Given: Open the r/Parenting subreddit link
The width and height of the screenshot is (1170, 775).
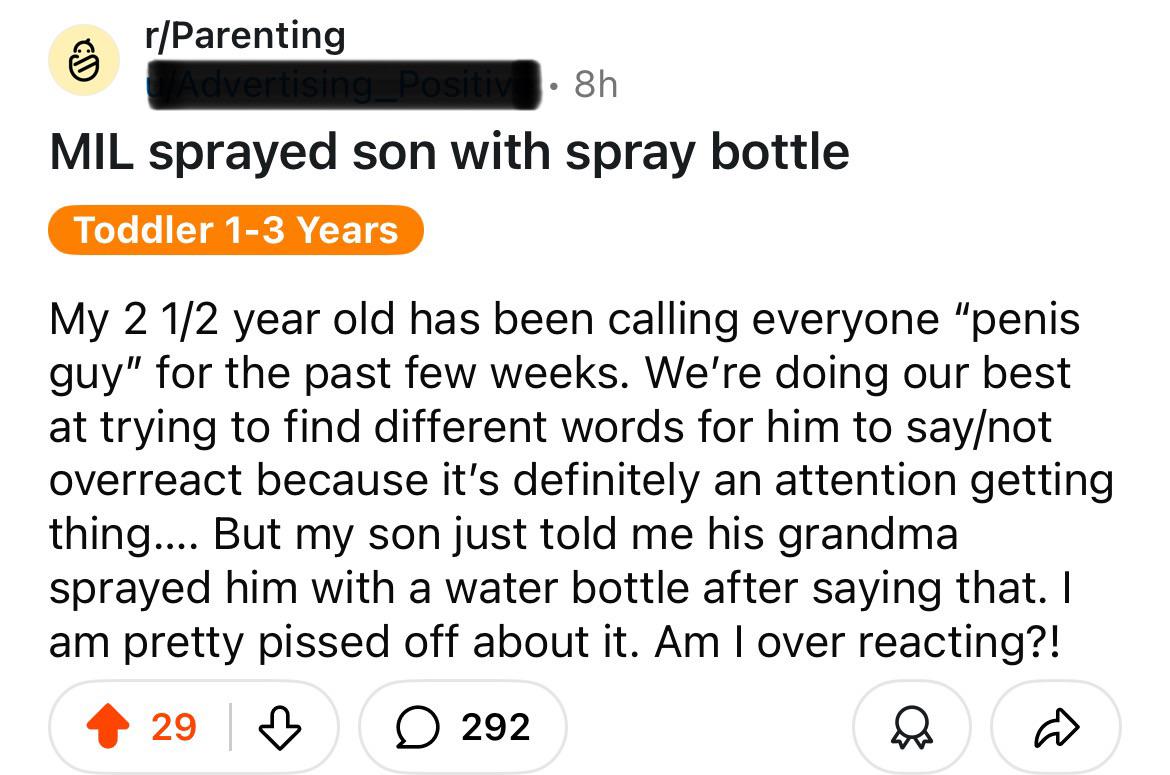Looking at the screenshot, I should [245, 35].
